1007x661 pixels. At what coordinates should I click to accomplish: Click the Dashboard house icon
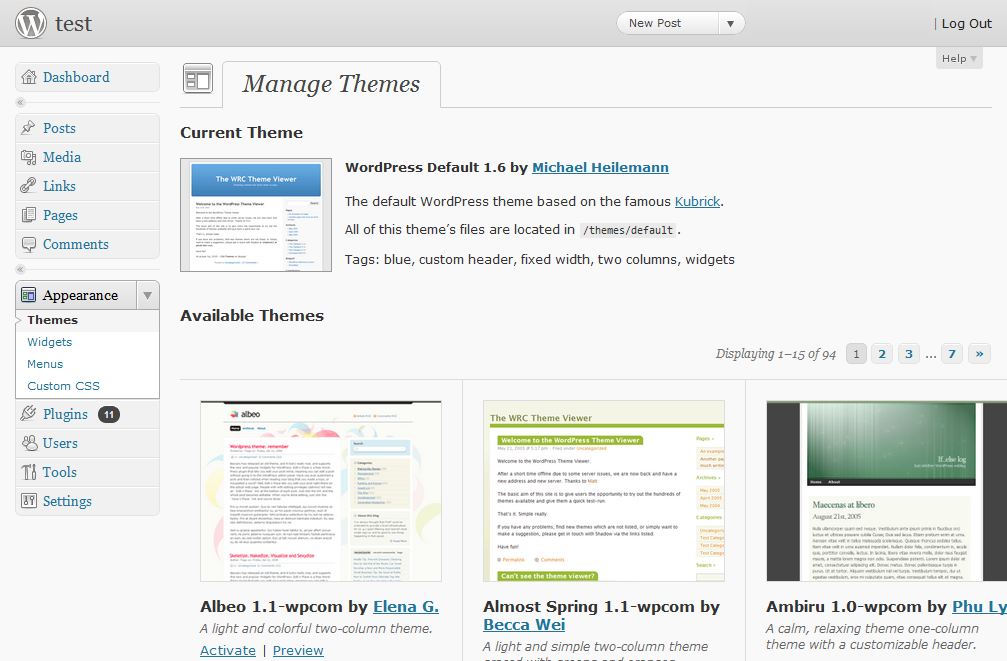29,77
